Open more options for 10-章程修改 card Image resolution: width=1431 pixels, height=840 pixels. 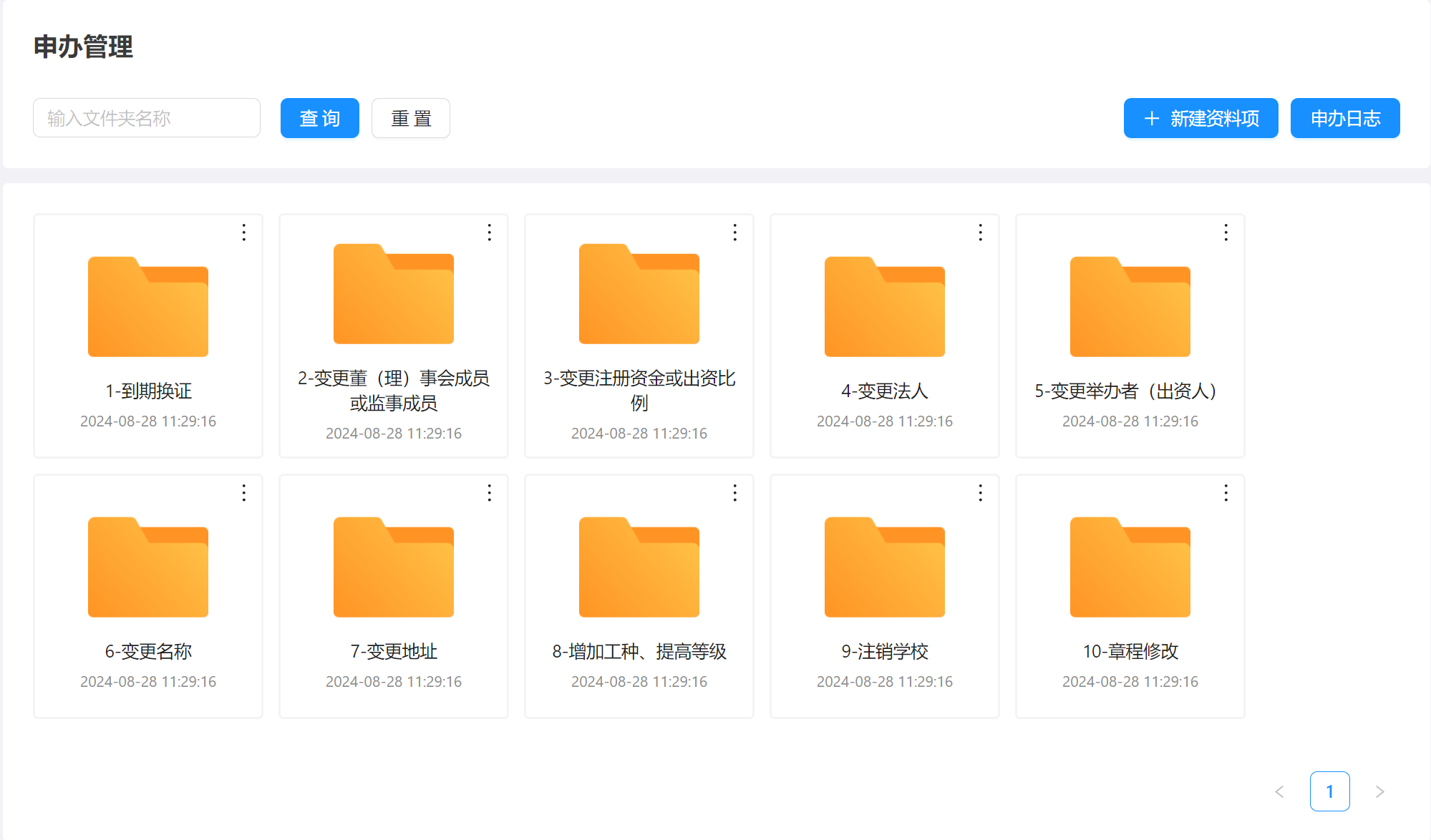click(x=1226, y=493)
